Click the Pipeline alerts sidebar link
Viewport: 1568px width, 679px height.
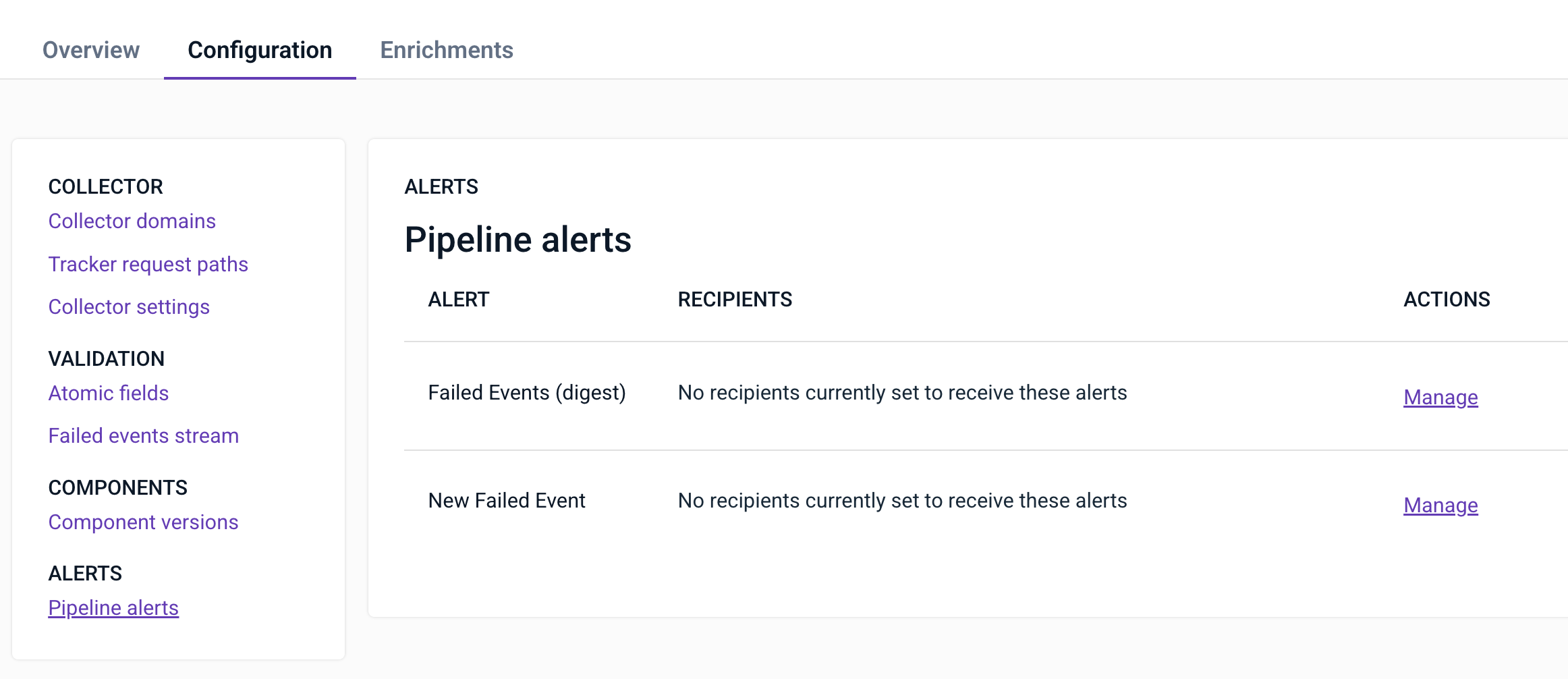tap(113, 608)
